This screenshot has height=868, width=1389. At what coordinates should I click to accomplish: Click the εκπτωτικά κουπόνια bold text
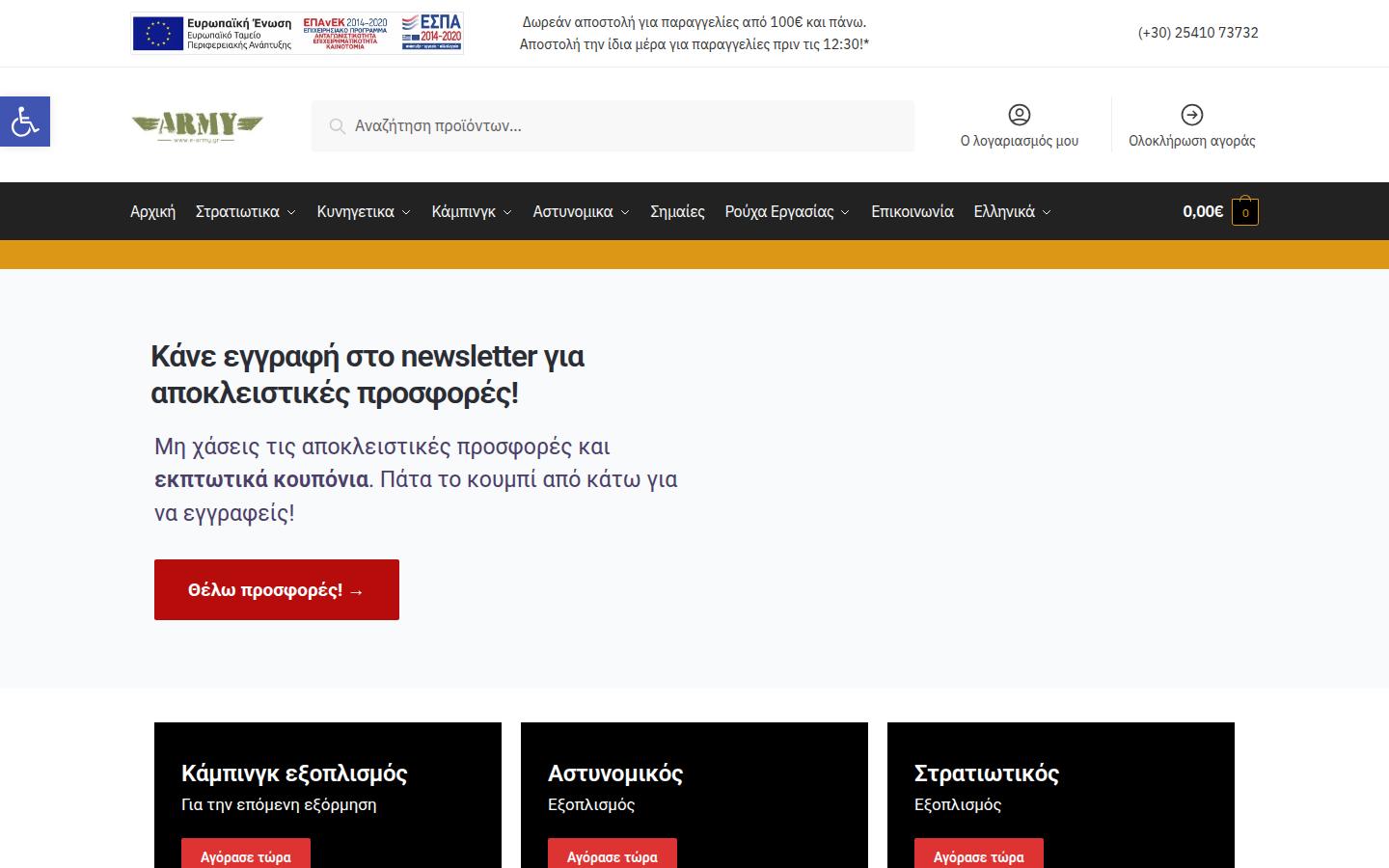coord(261,479)
